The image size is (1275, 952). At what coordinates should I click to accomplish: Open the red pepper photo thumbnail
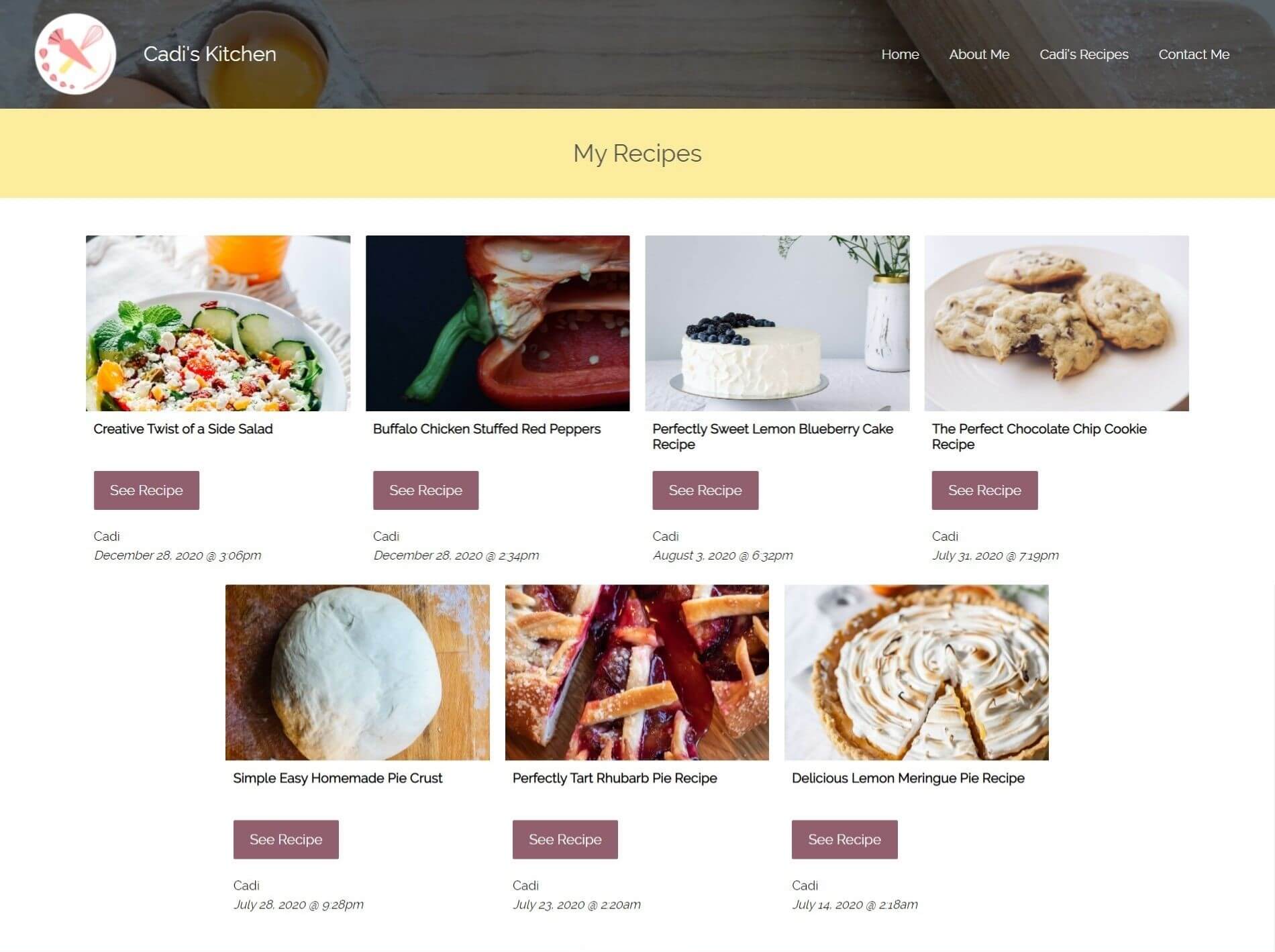click(497, 323)
